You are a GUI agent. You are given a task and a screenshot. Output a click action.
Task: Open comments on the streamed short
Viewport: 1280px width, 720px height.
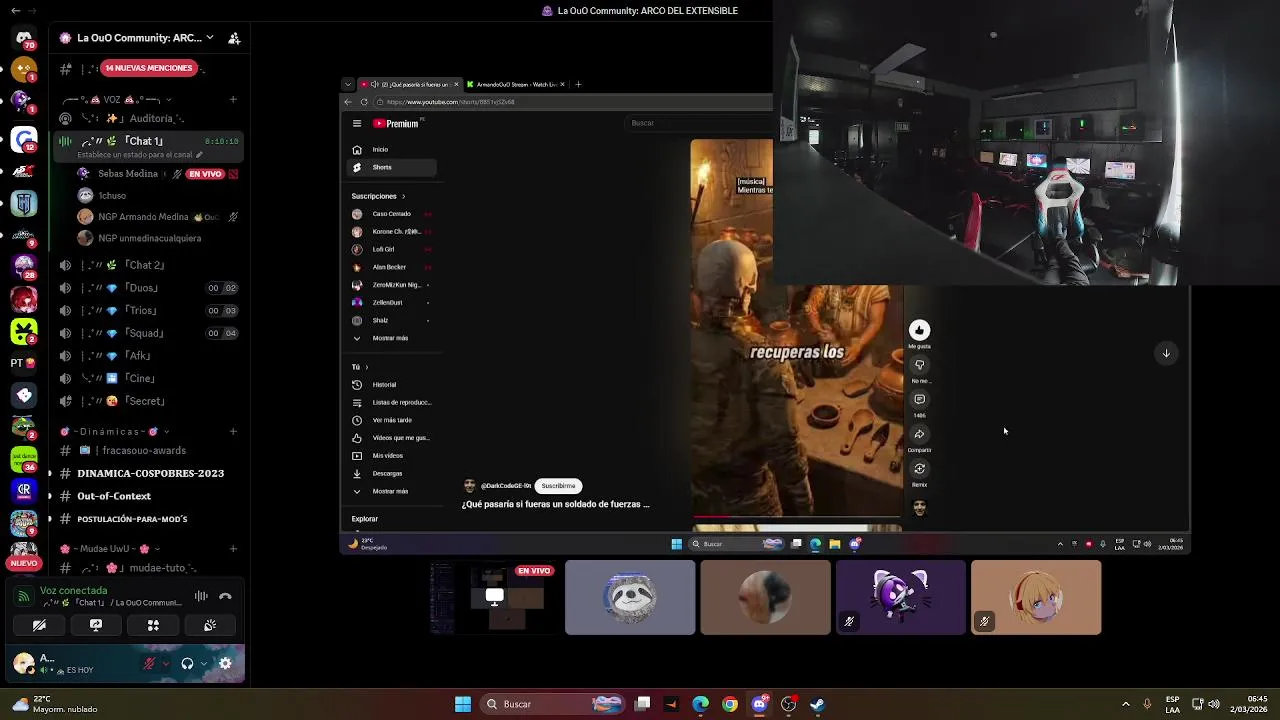pos(919,400)
